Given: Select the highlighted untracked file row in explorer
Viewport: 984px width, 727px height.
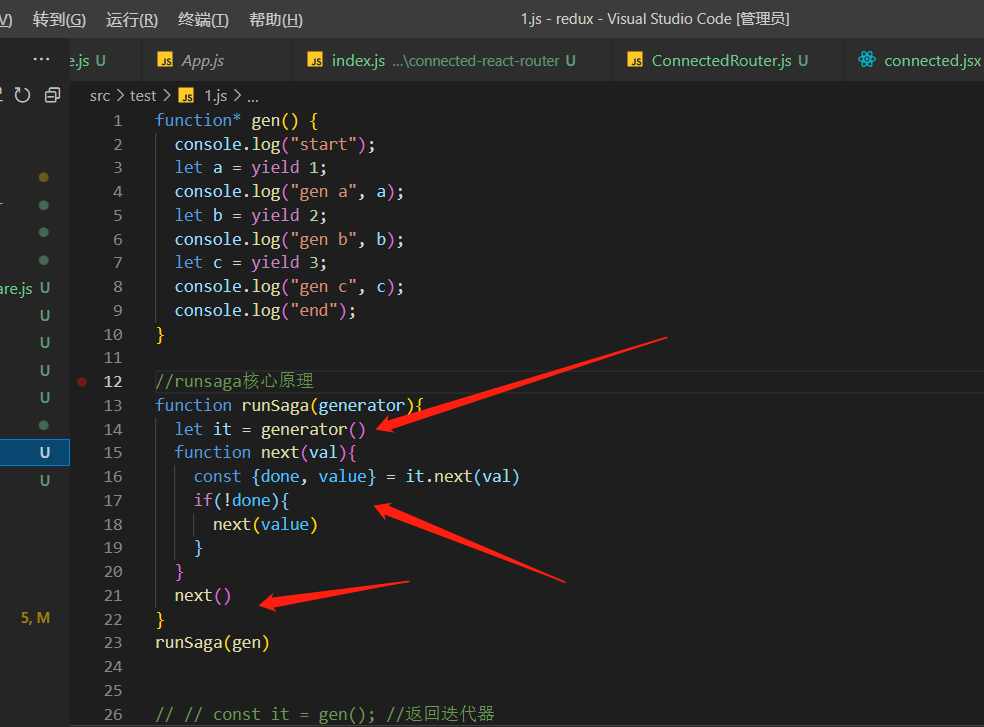Looking at the screenshot, I should point(35,453).
